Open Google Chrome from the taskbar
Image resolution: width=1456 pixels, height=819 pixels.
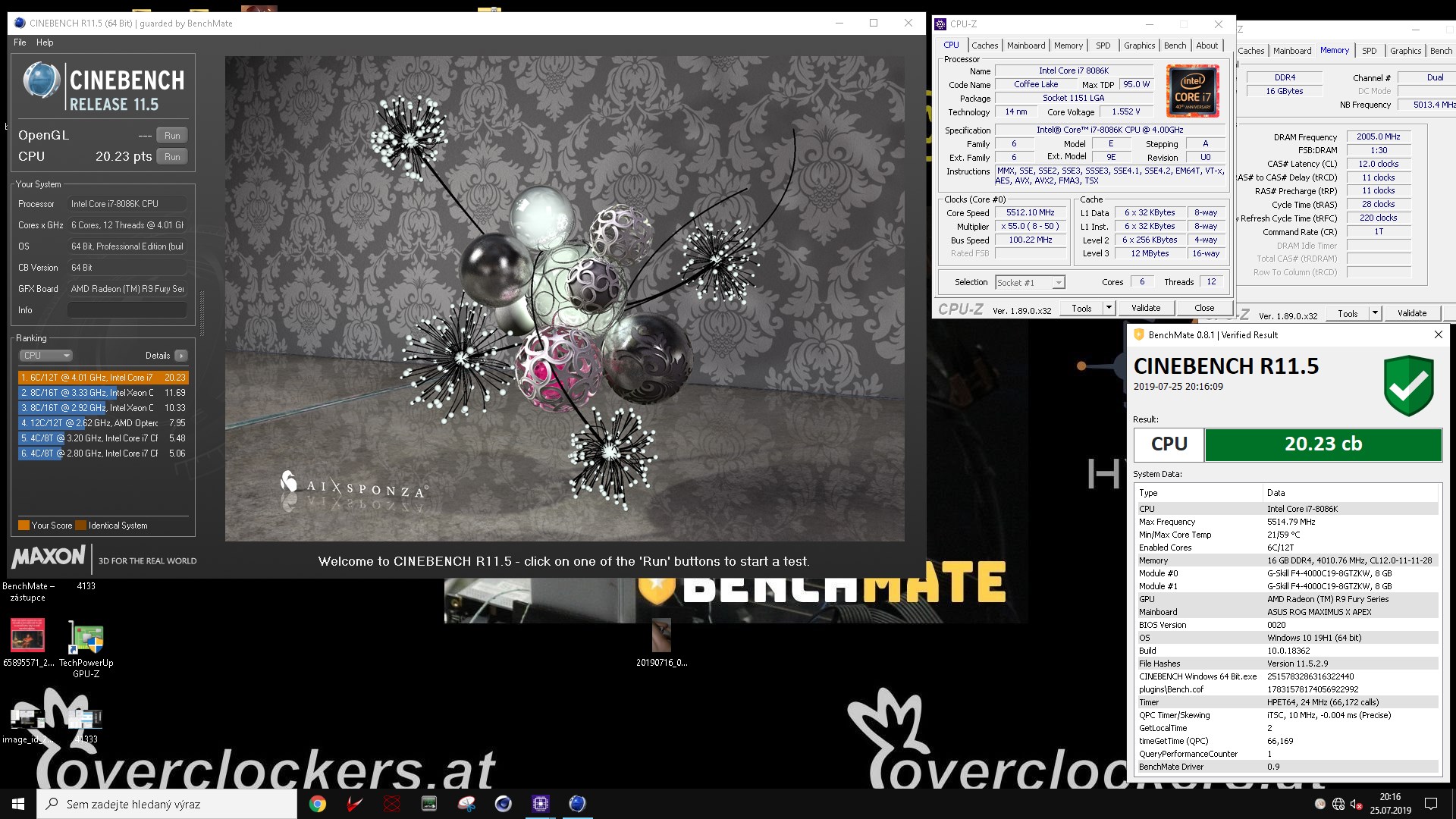[x=318, y=804]
